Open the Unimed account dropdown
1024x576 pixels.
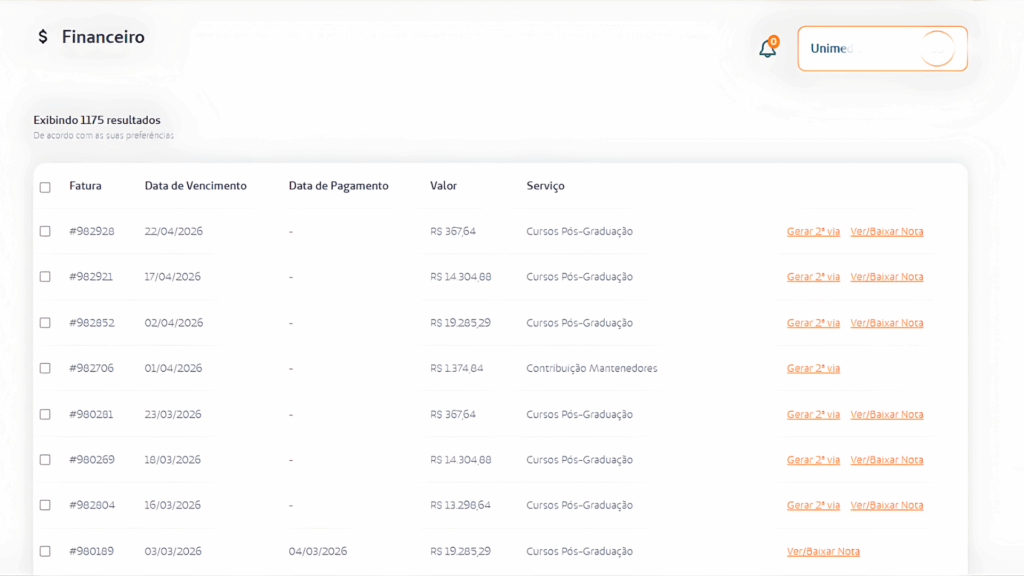(x=881, y=48)
